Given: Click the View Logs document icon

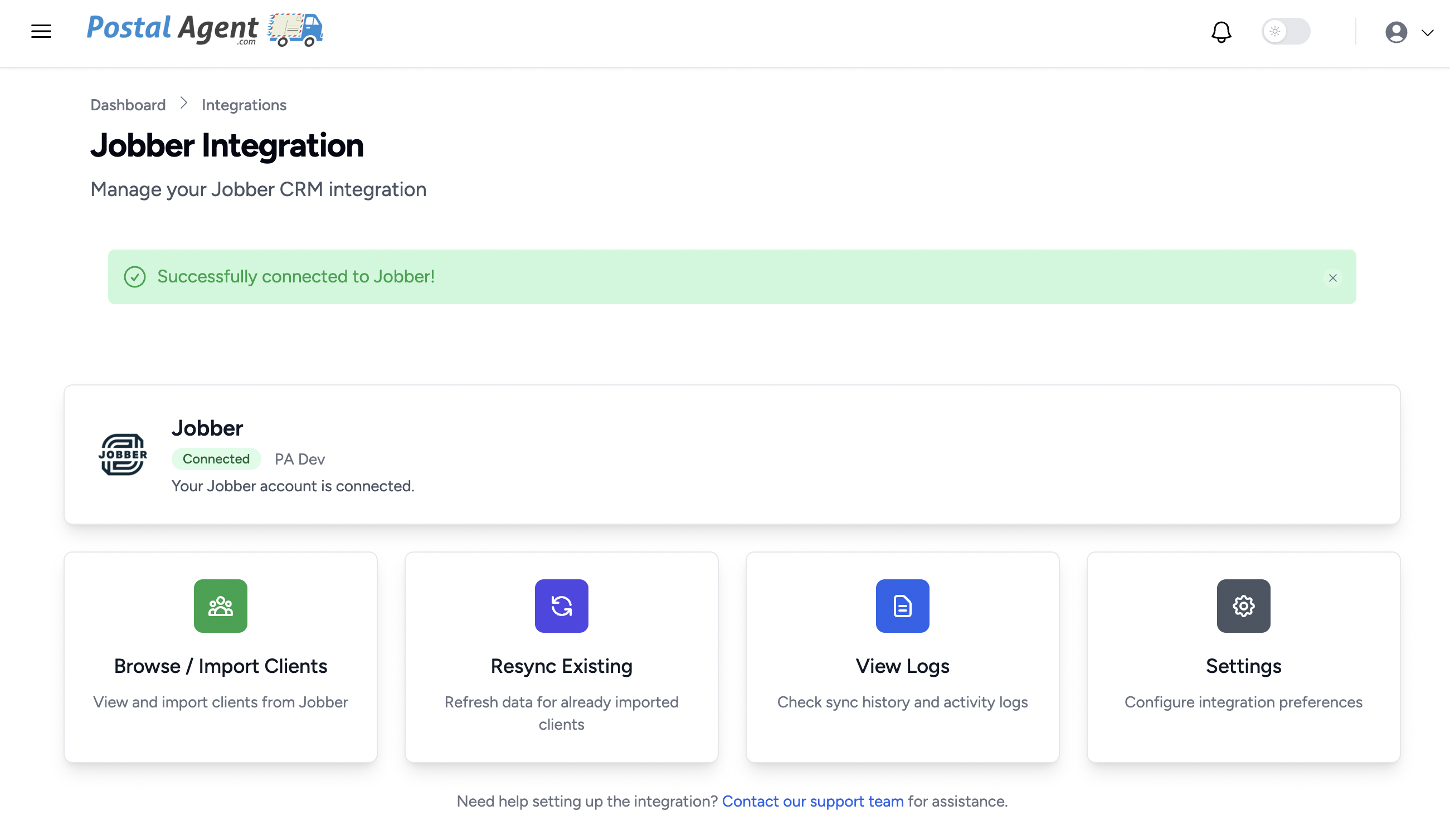Looking at the screenshot, I should (902, 606).
